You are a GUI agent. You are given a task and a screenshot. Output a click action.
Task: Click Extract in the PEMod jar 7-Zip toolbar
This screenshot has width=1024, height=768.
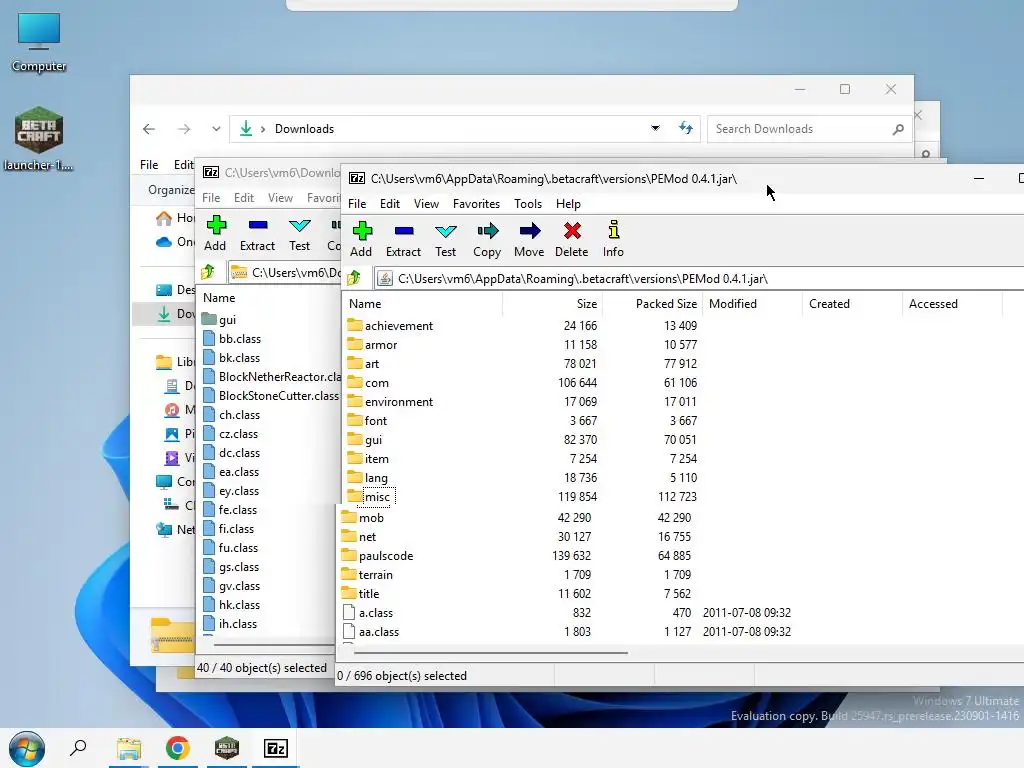[x=403, y=239]
